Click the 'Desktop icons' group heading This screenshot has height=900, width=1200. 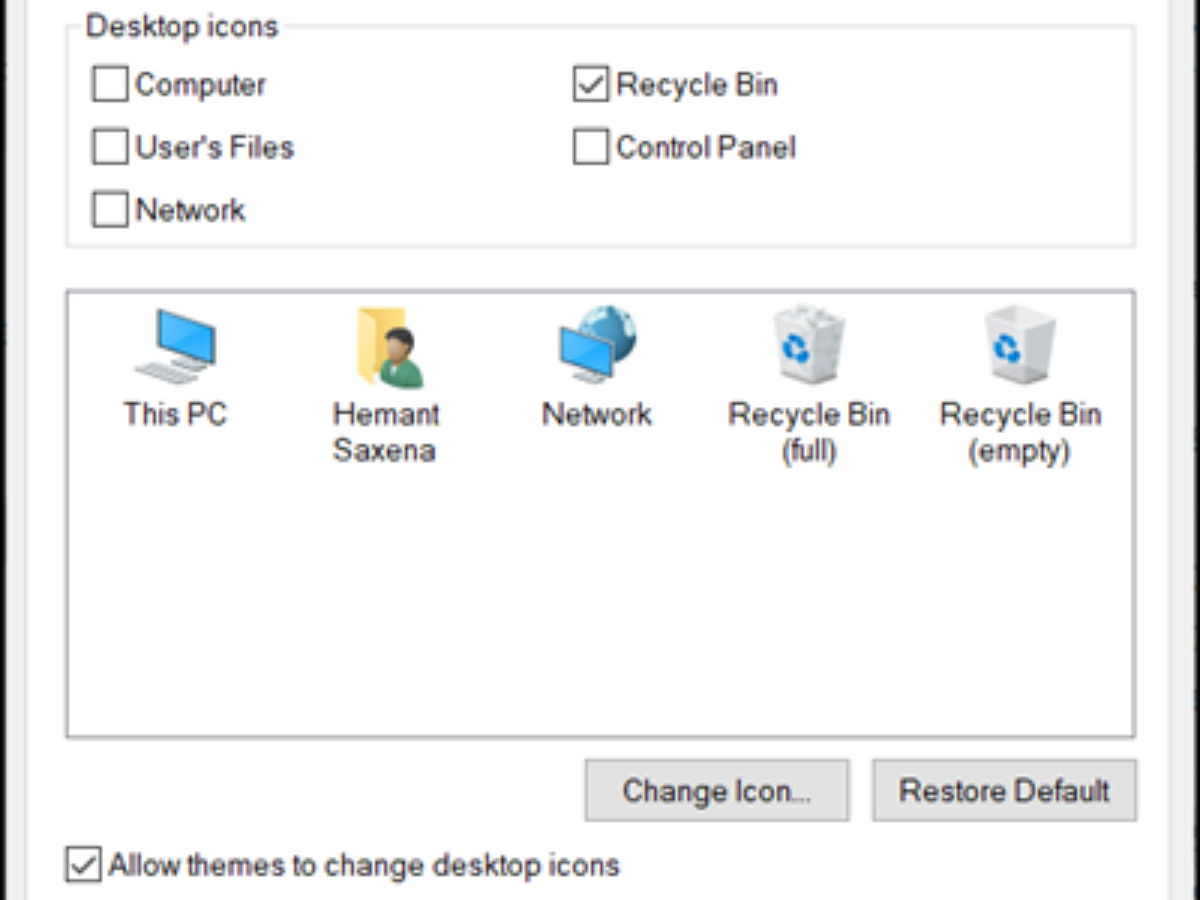point(181,27)
